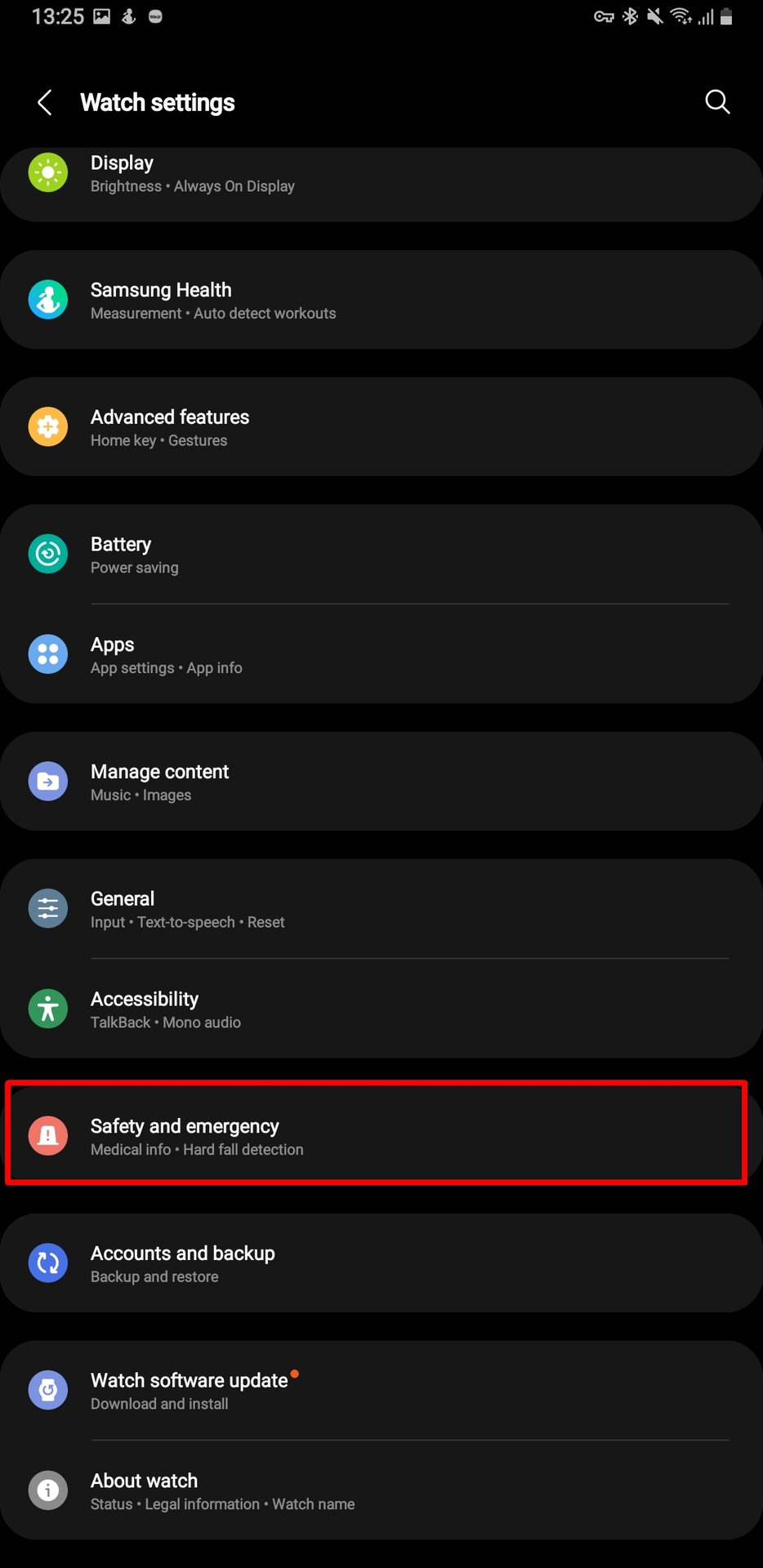
Task: Open Advanced features Home key Gestures
Action: click(x=381, y=427)
